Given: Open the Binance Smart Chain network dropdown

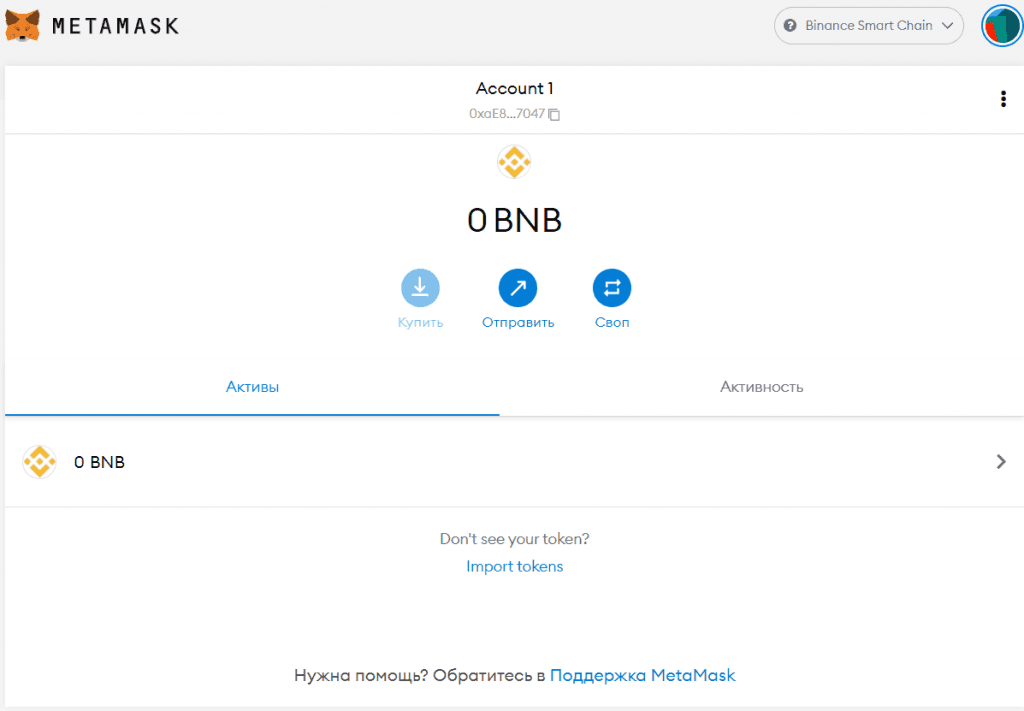Looking at the screenshot, I should click(x=869, y=25).
